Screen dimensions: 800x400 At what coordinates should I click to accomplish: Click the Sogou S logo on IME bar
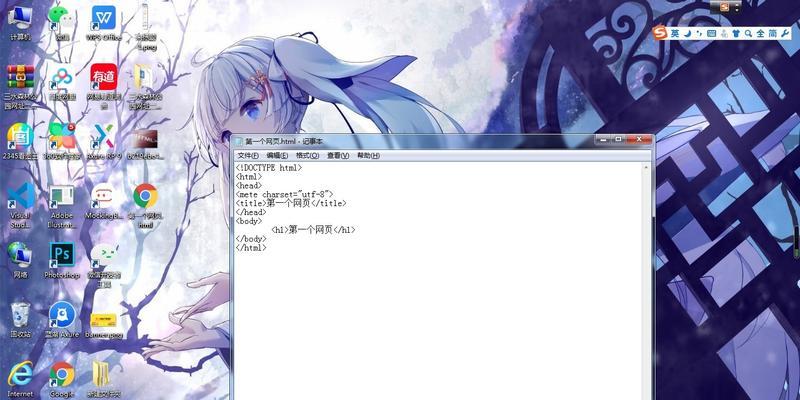click(x=661, y=33)
